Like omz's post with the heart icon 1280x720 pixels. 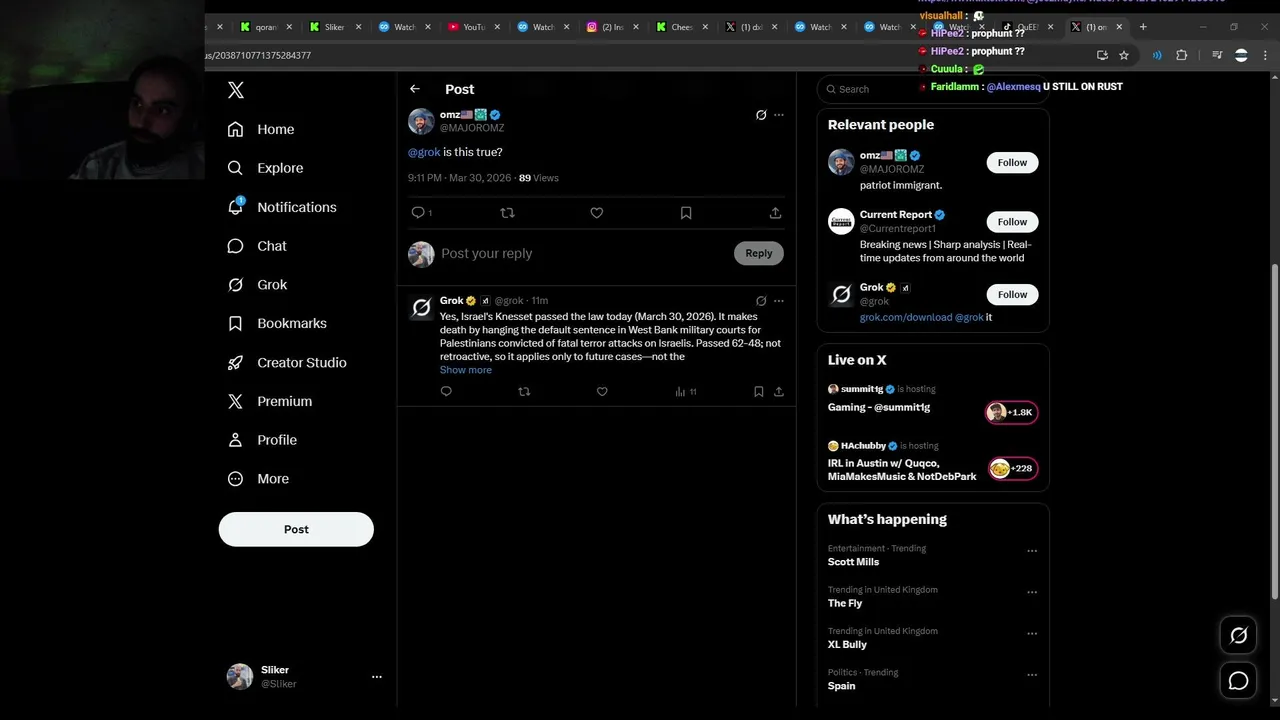click(x=597, y=213)
